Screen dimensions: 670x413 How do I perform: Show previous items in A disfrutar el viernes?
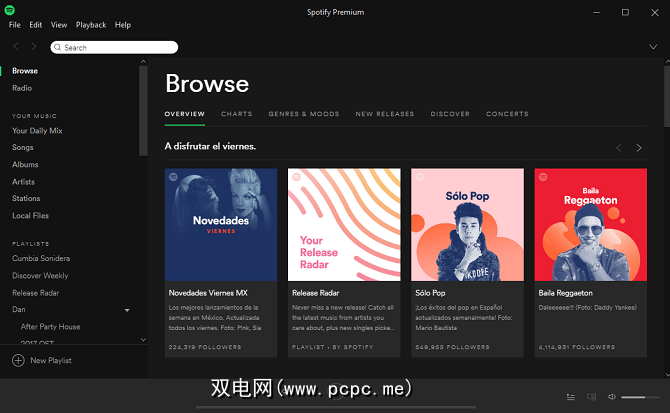[619, 148]
